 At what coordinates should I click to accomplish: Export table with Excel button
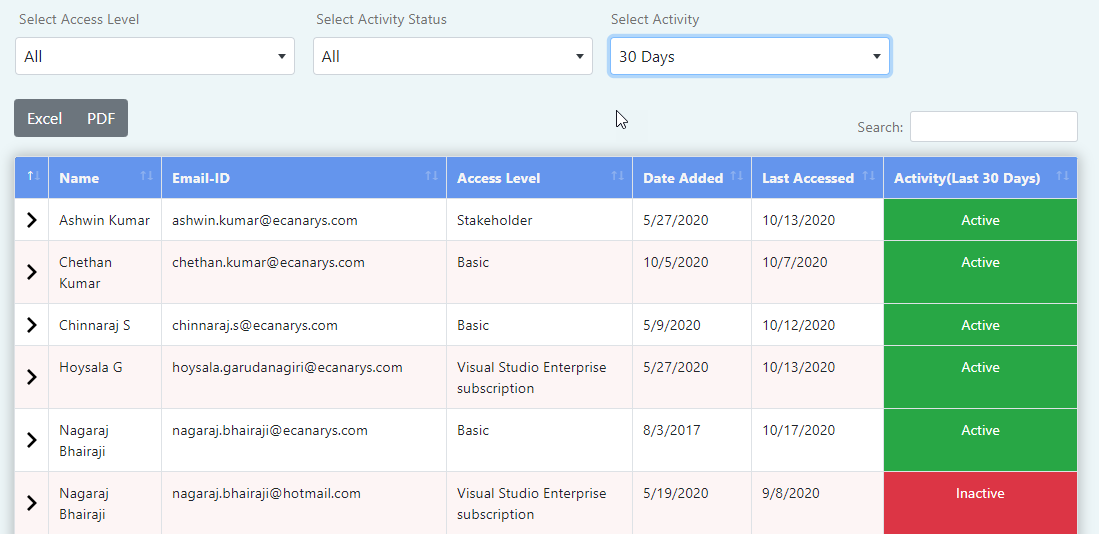point(45,118)
